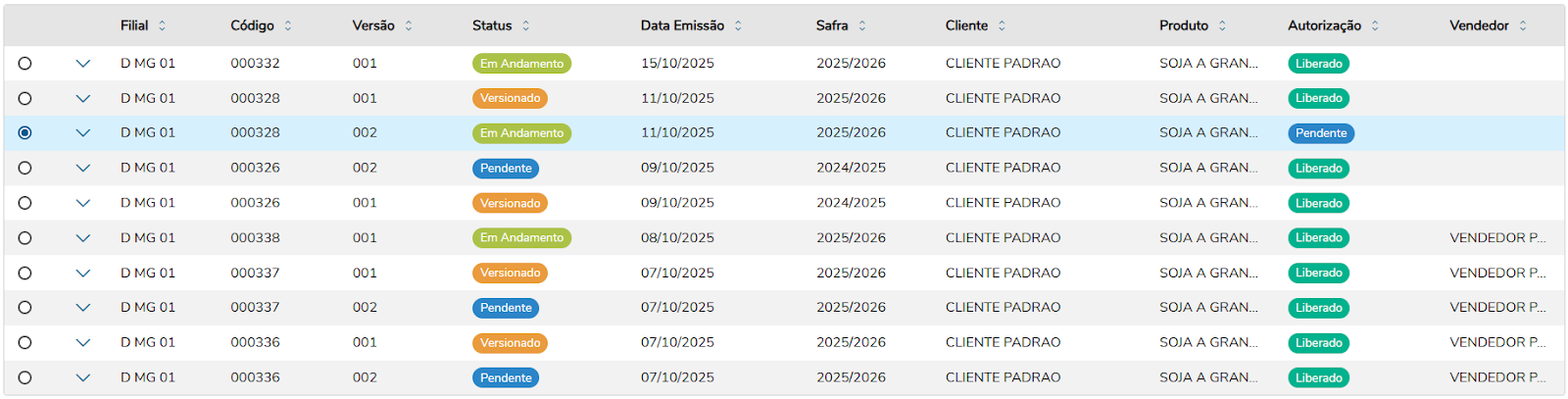Click the Vendedor column sort icon
The height and width of the screenshot is (399, 1568).
[x=1523, y=25]
